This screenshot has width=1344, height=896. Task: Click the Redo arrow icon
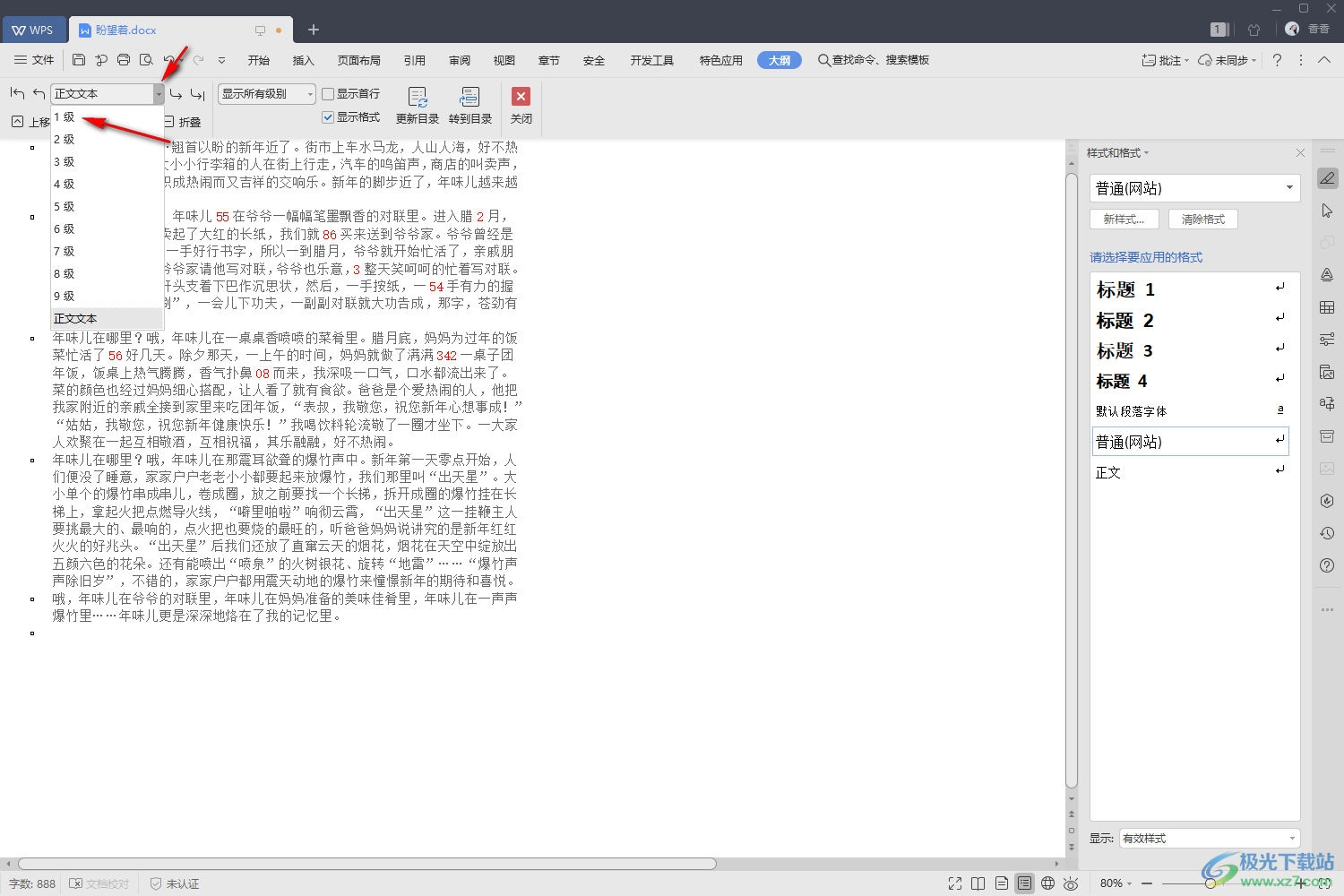pyautogui.click(x=199, y=60)
